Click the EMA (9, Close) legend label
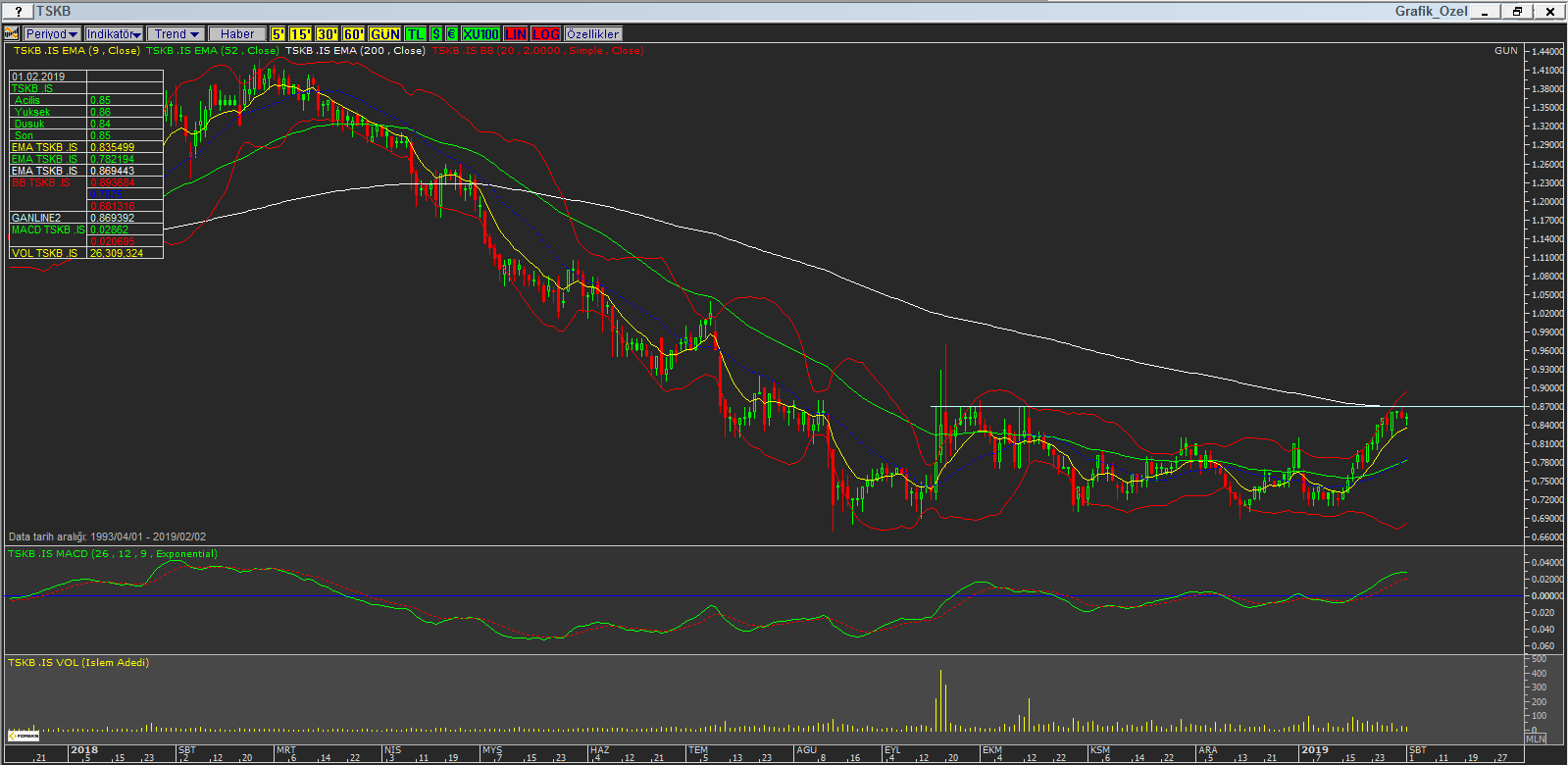This screenshot has height=765, width=1568. tap(76, 51)
